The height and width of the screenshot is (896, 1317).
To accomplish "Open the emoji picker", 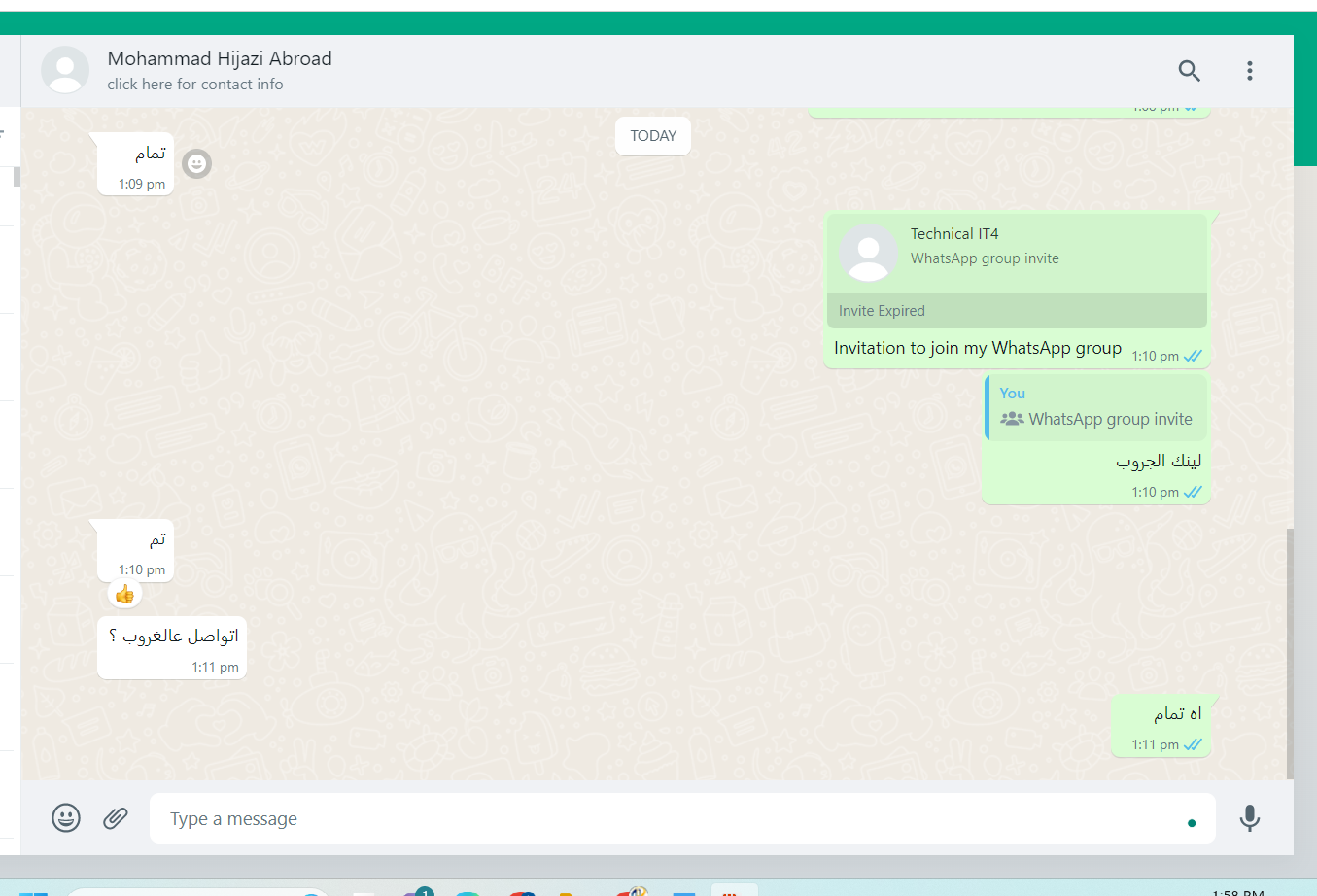I will 66,818.
